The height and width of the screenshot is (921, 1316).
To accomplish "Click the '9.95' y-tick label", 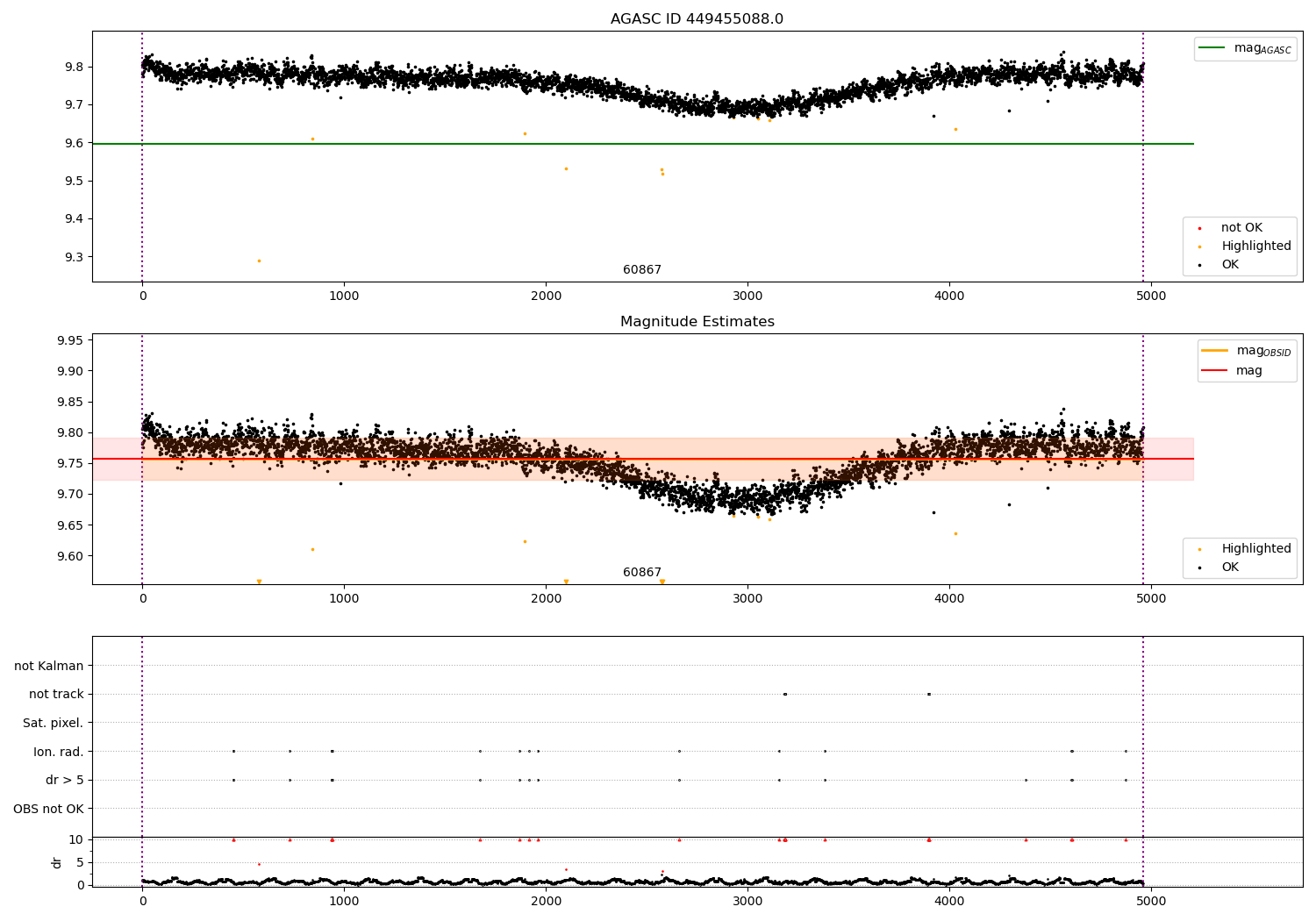I will pos(70,340).
